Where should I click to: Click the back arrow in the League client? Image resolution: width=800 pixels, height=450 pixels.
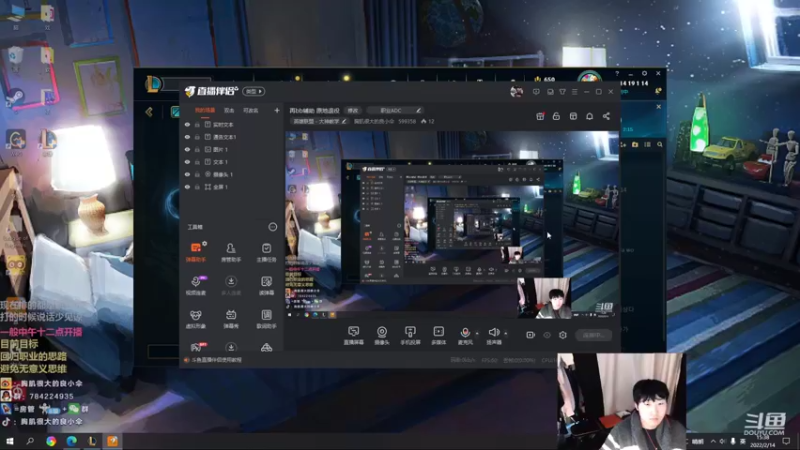pyautogui.click(x=149, y=112)
